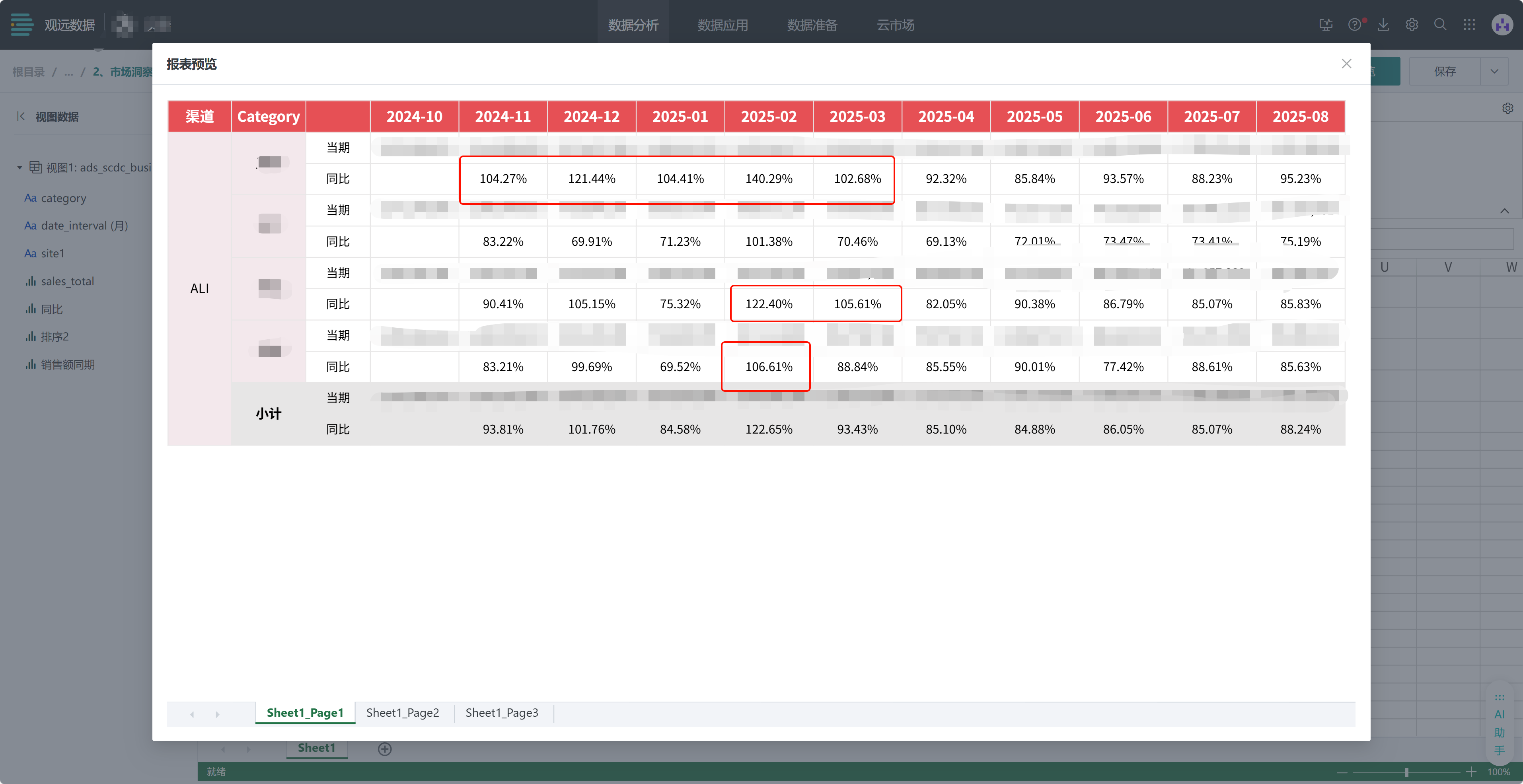Collapse the 视图1 dataset tree node
This screenshot has height=784, width=1523.
click(19, 168)
